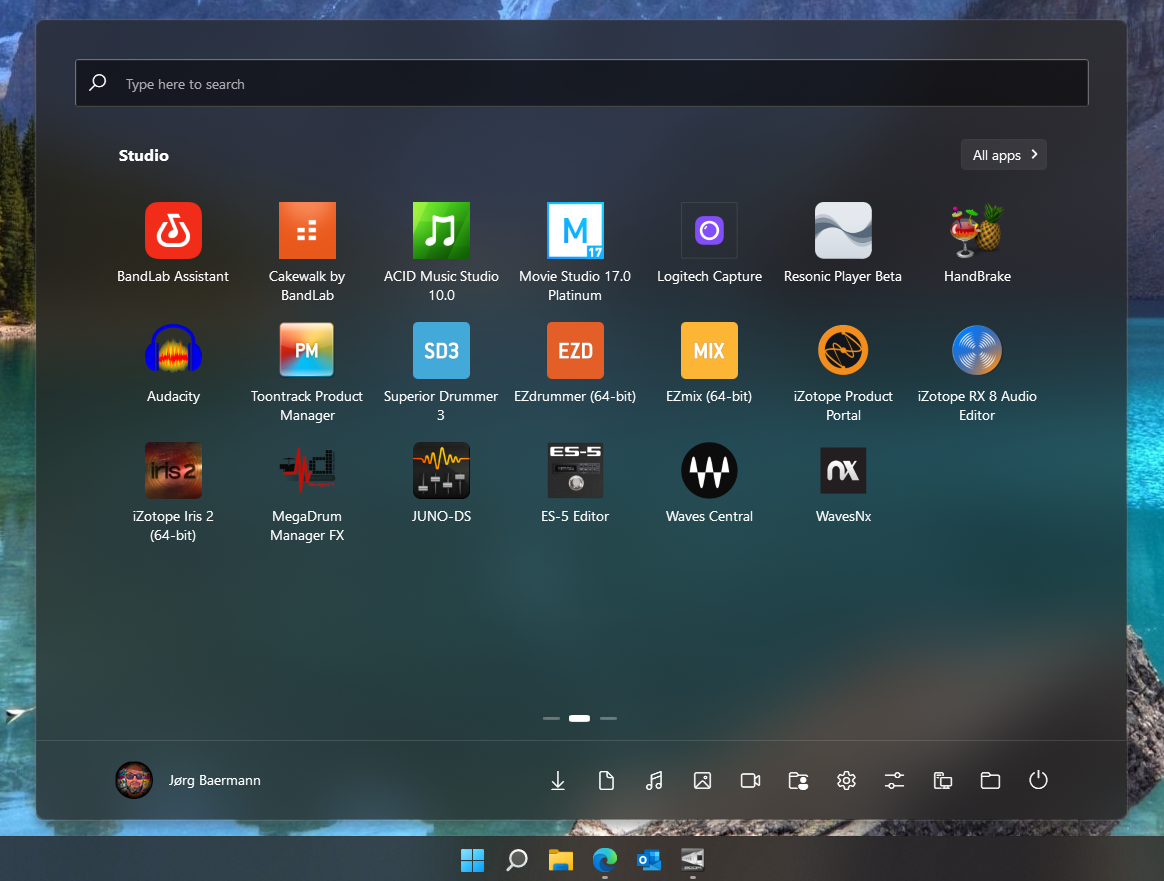
Task: Open iZotope Product Portal
Action: [x=843, y=350]
